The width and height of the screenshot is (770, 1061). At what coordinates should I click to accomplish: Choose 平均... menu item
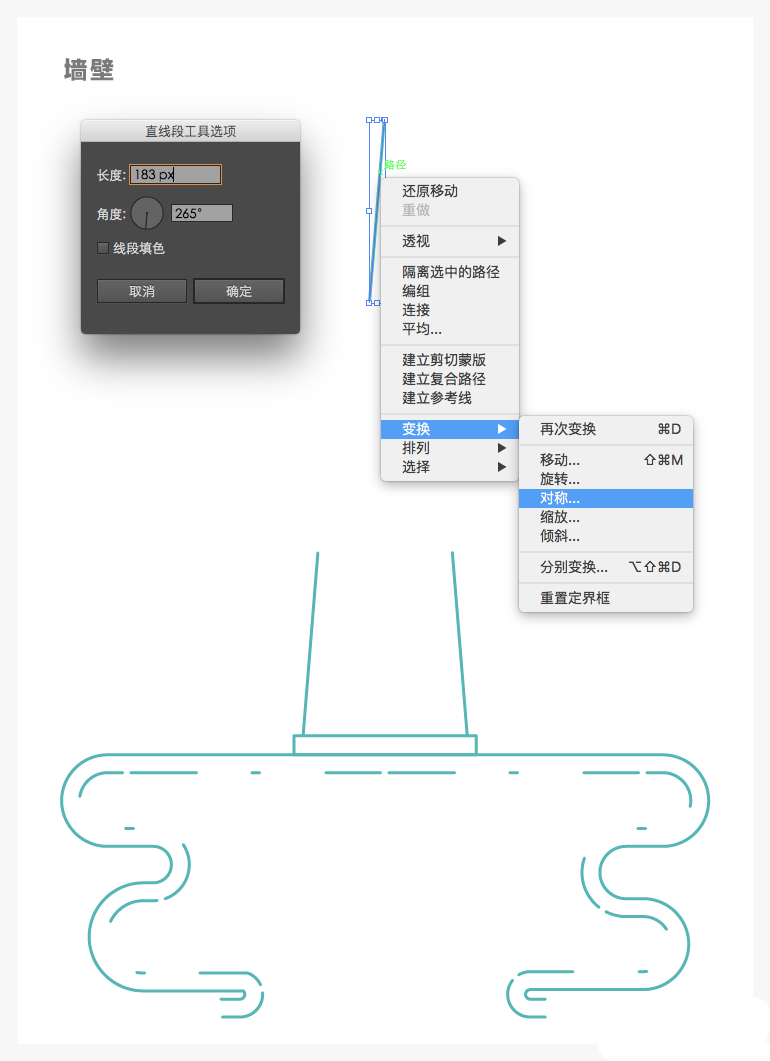[x=450, y=329]
